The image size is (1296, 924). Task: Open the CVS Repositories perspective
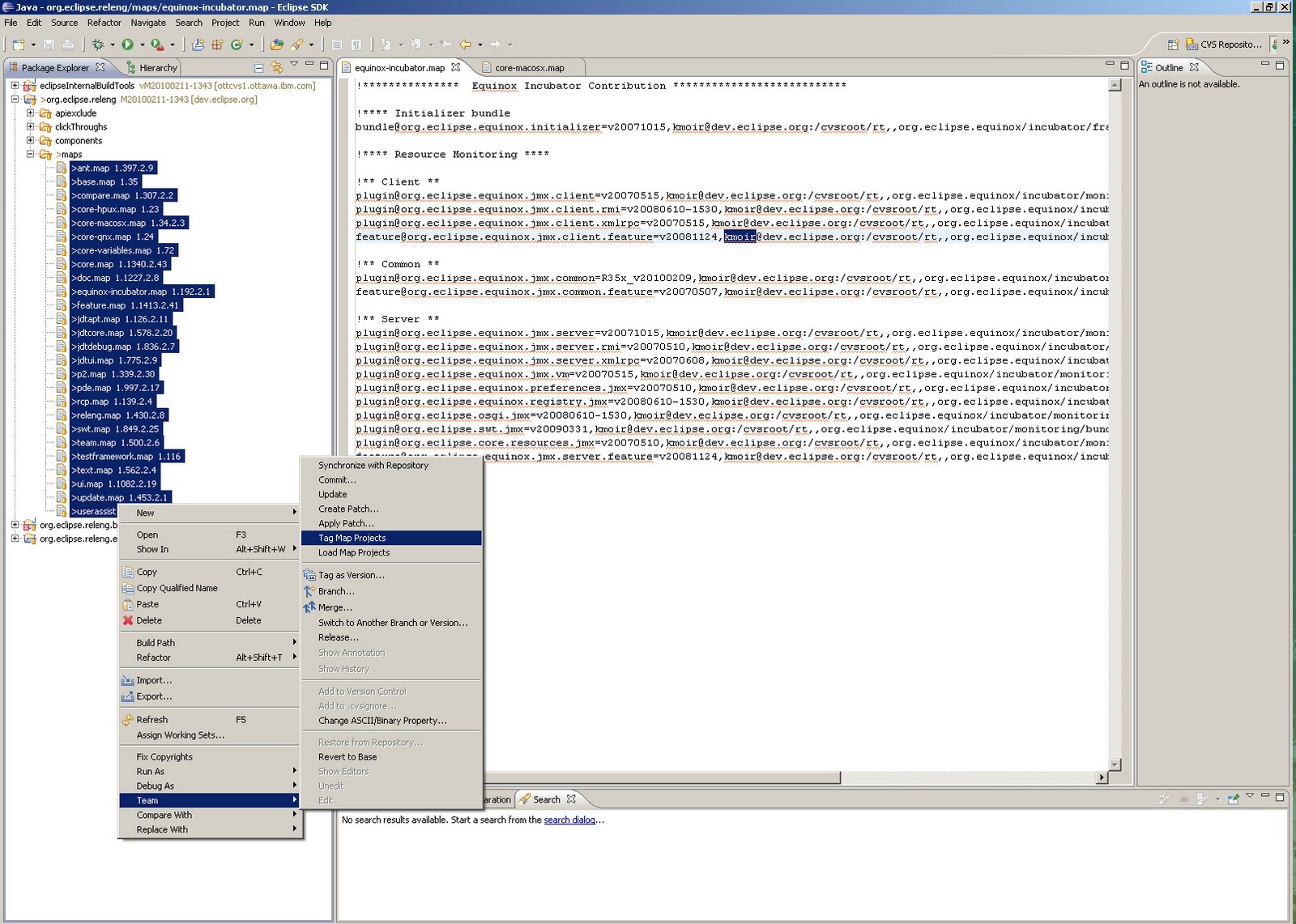[1223, 45]
